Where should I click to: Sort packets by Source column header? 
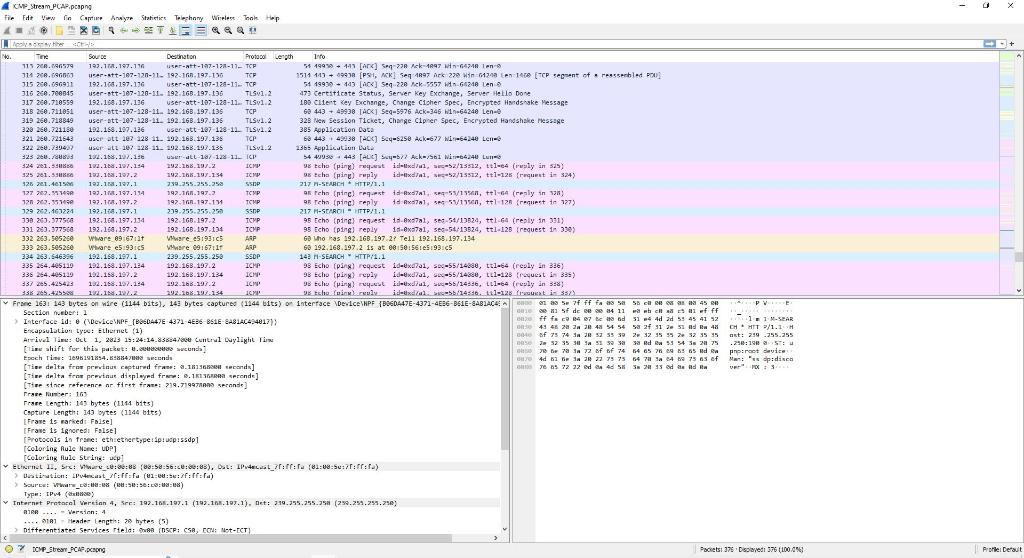(x=125, y=57)
